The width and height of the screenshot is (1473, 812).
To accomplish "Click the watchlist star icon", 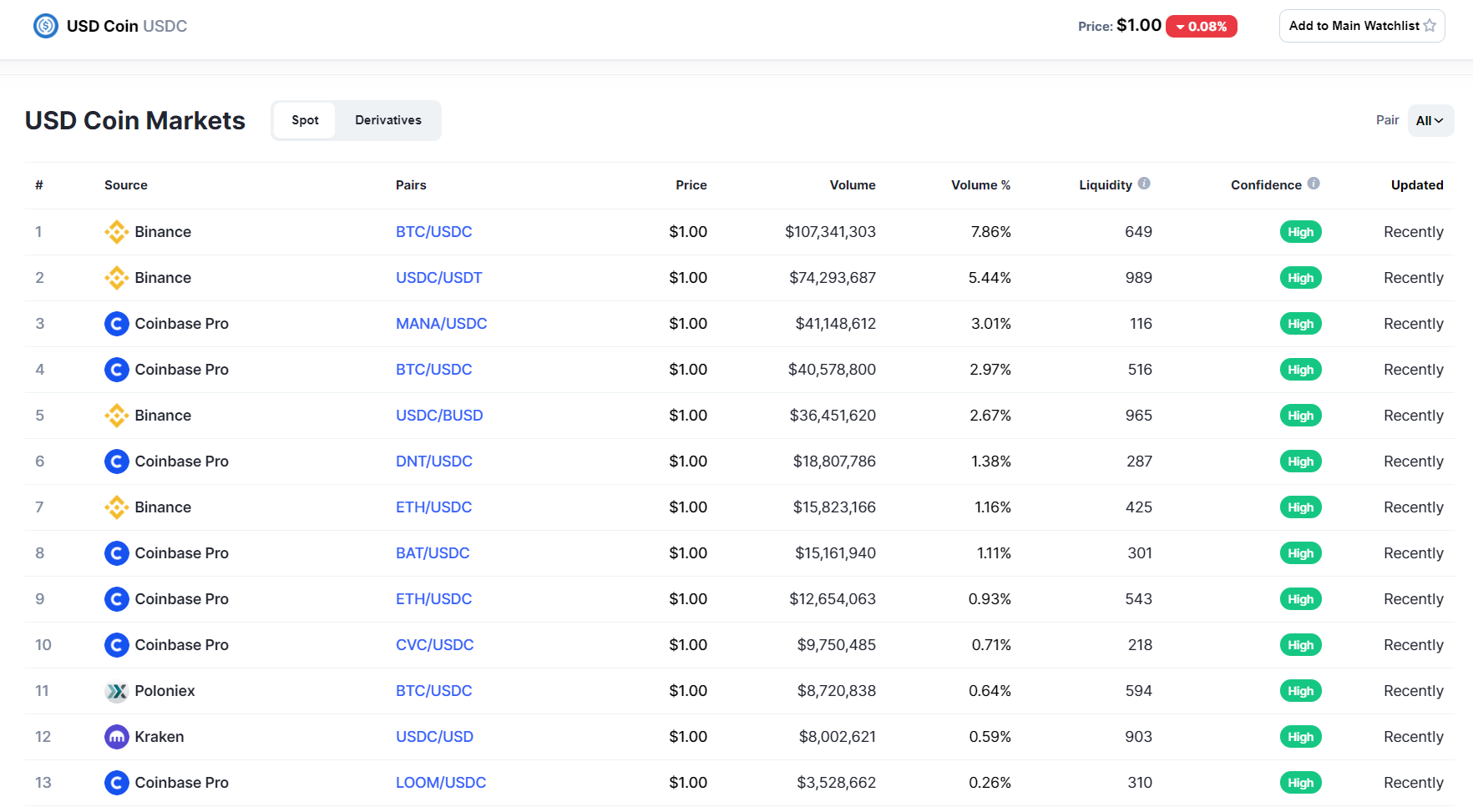I will (x=1430, y=26).
